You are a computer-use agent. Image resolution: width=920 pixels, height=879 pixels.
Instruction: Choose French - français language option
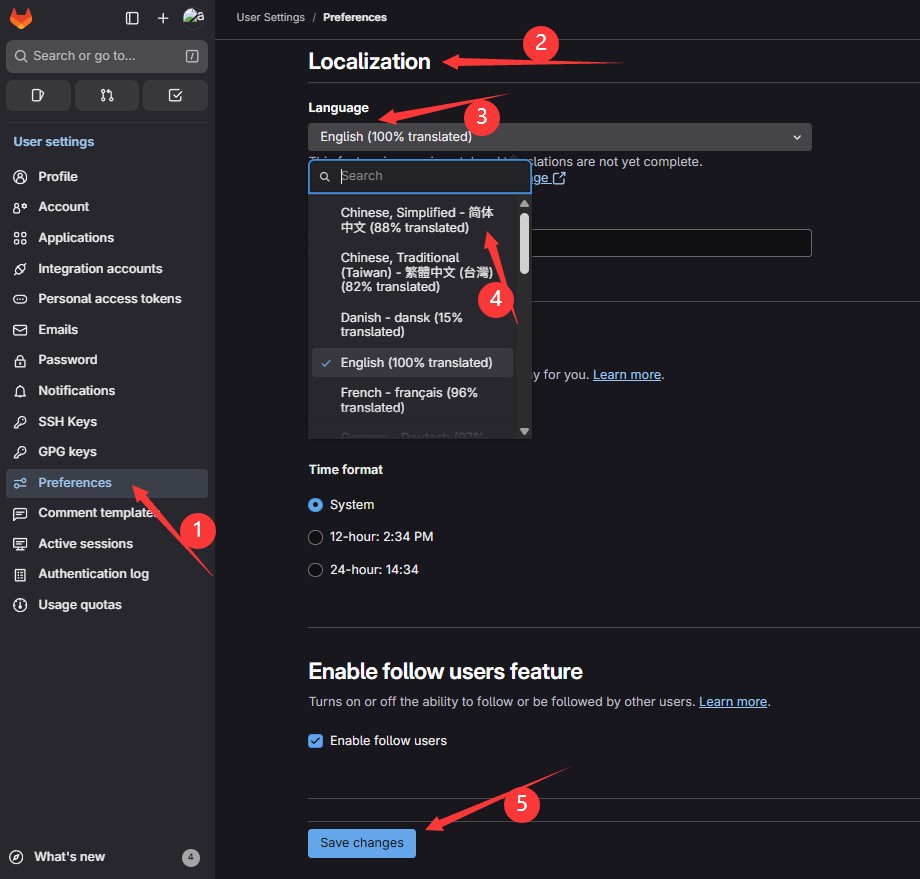412,400
